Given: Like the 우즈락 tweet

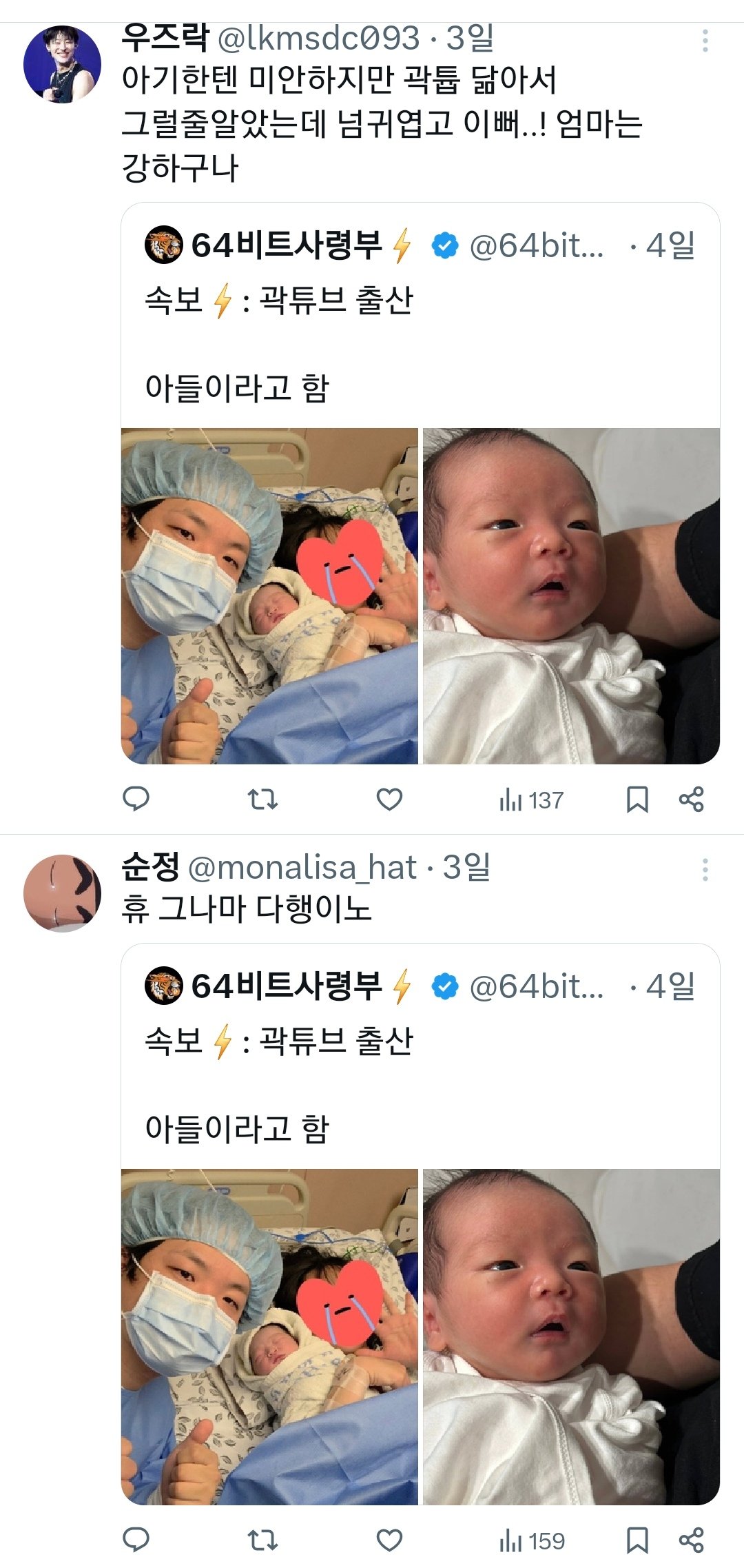Looking at the screenshot, I should tap(389, 799).
